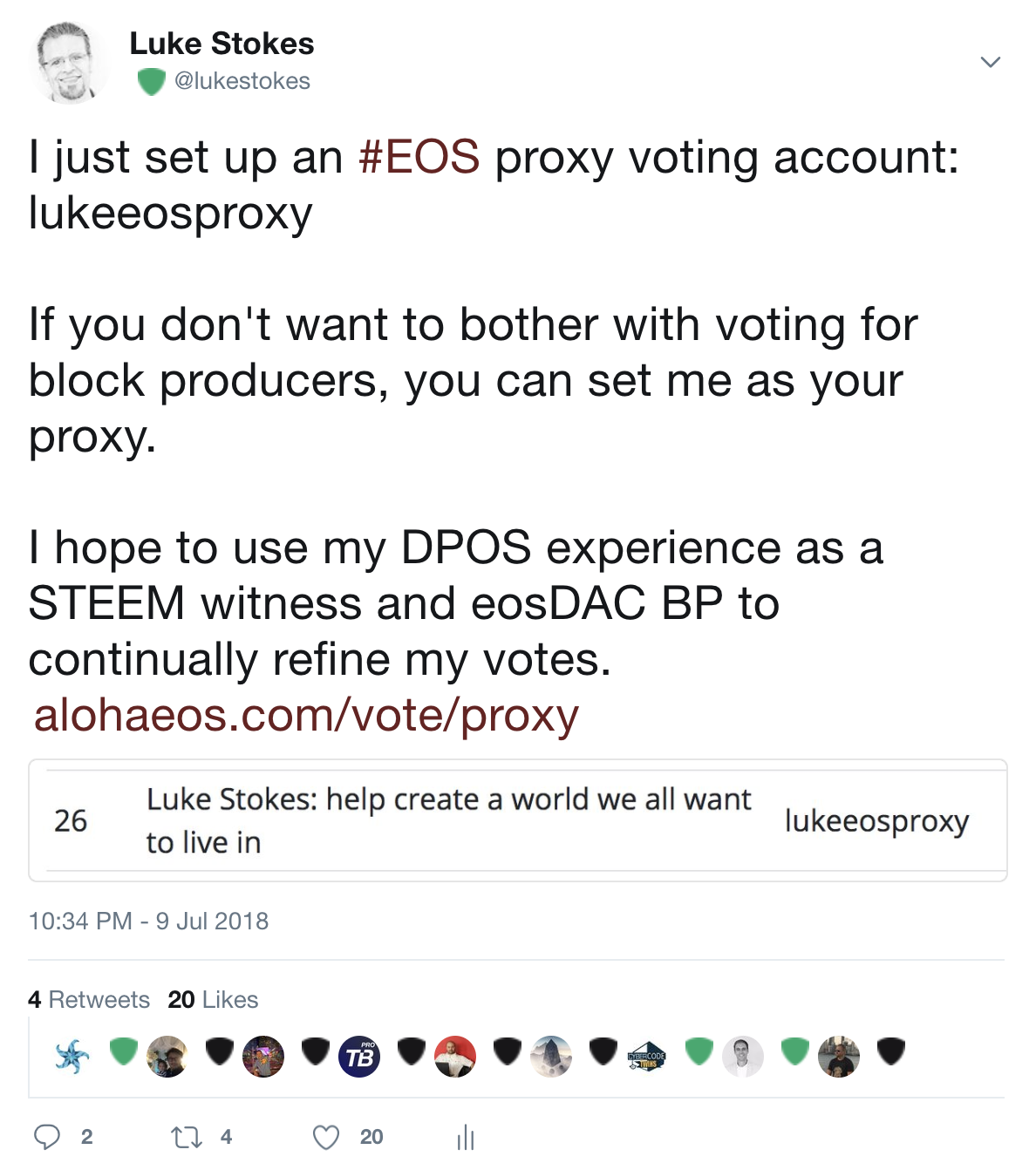The width and height of the screenshot is (1036, 1170).
Task: Open the TB Pro liker avatar
Action: [x=359, y=1057]
